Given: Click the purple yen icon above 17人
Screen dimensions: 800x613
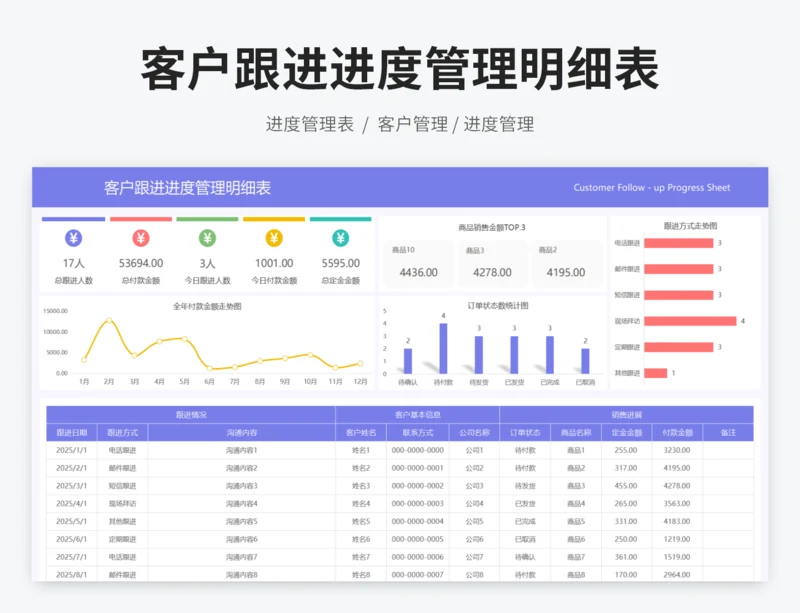Looking at the screenshot, I should pyautogui.click(x=73, y=238).
